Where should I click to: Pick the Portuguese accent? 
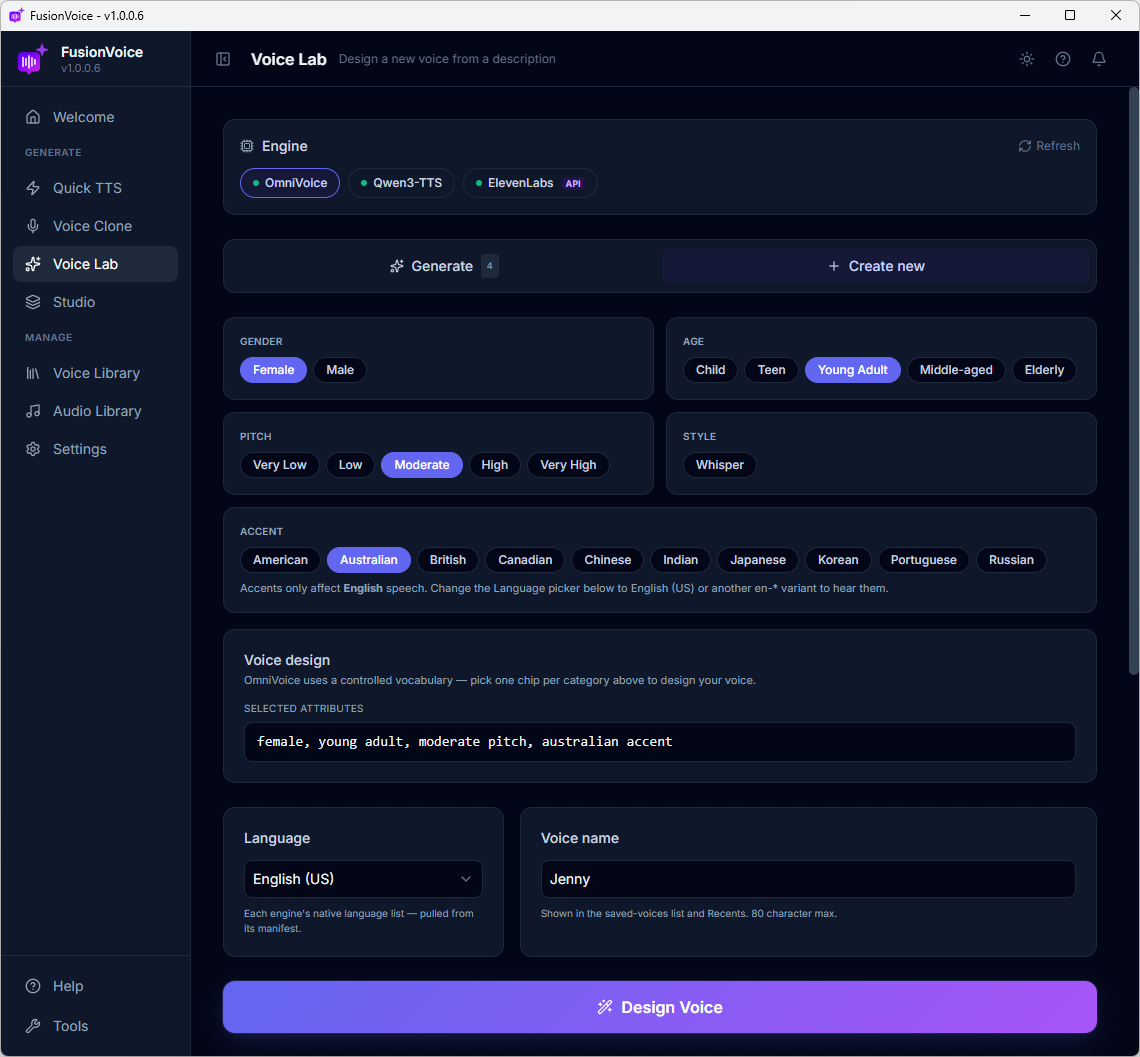click(923, 560)
